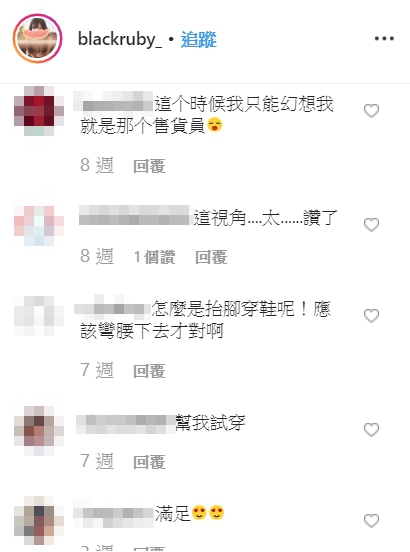Like the comment 這視角....太......讚了
Image resolution: width=410 pixels, height=552 pixels.
pos(371,225)
